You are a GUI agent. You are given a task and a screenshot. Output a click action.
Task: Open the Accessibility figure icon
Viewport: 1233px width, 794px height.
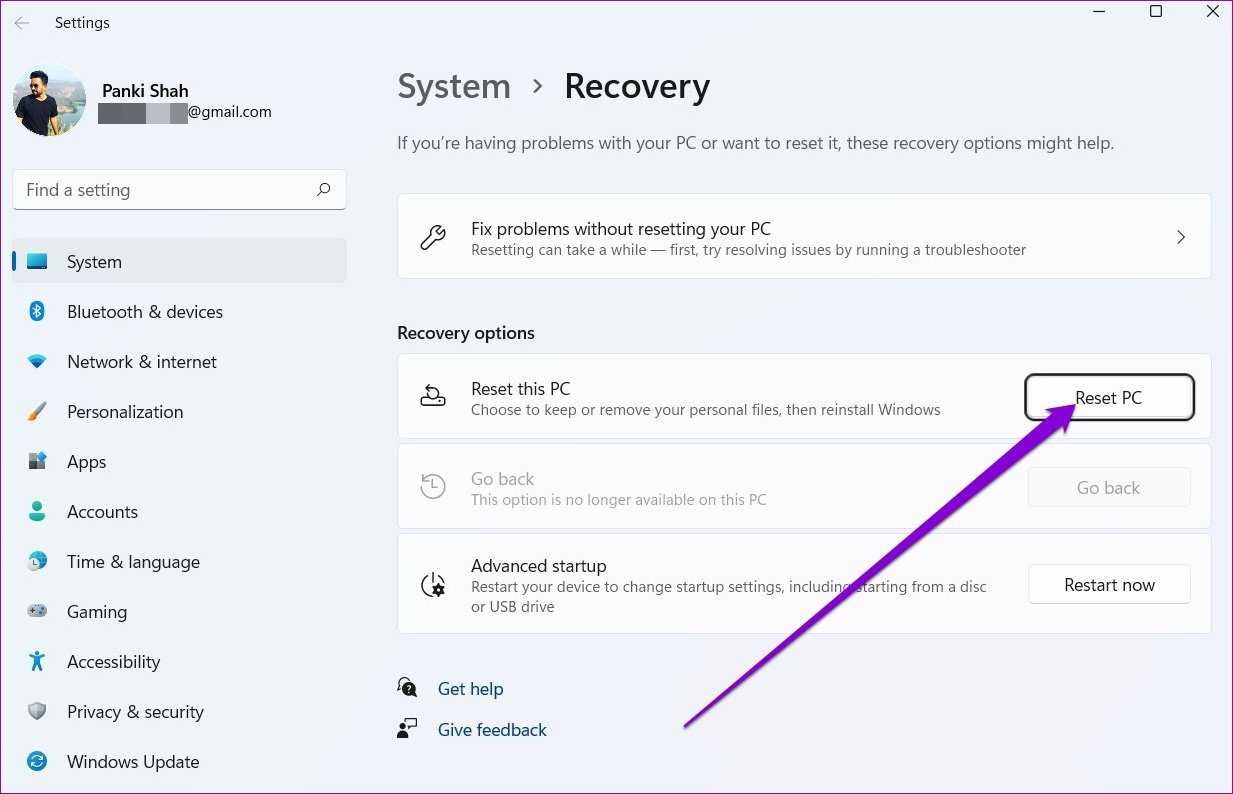click(x=37, y=662)
